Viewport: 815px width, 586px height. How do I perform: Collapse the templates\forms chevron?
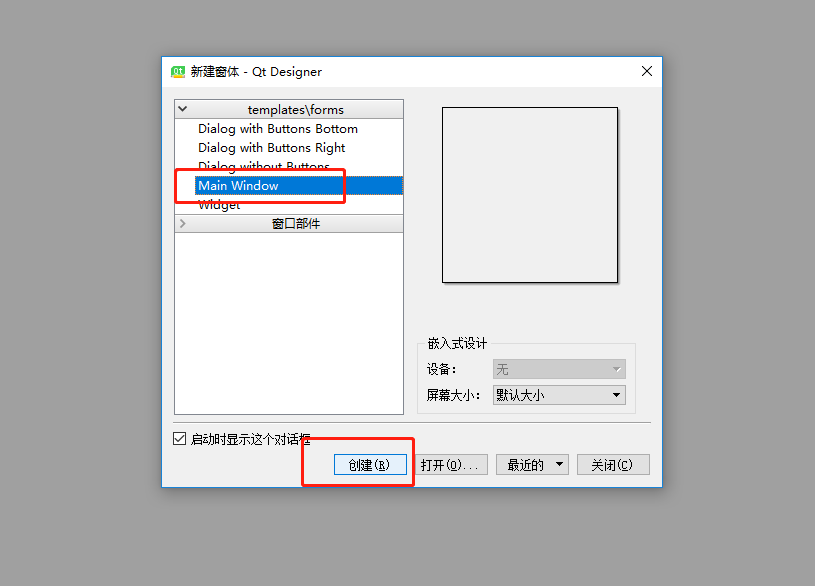(x=182, y=109)
